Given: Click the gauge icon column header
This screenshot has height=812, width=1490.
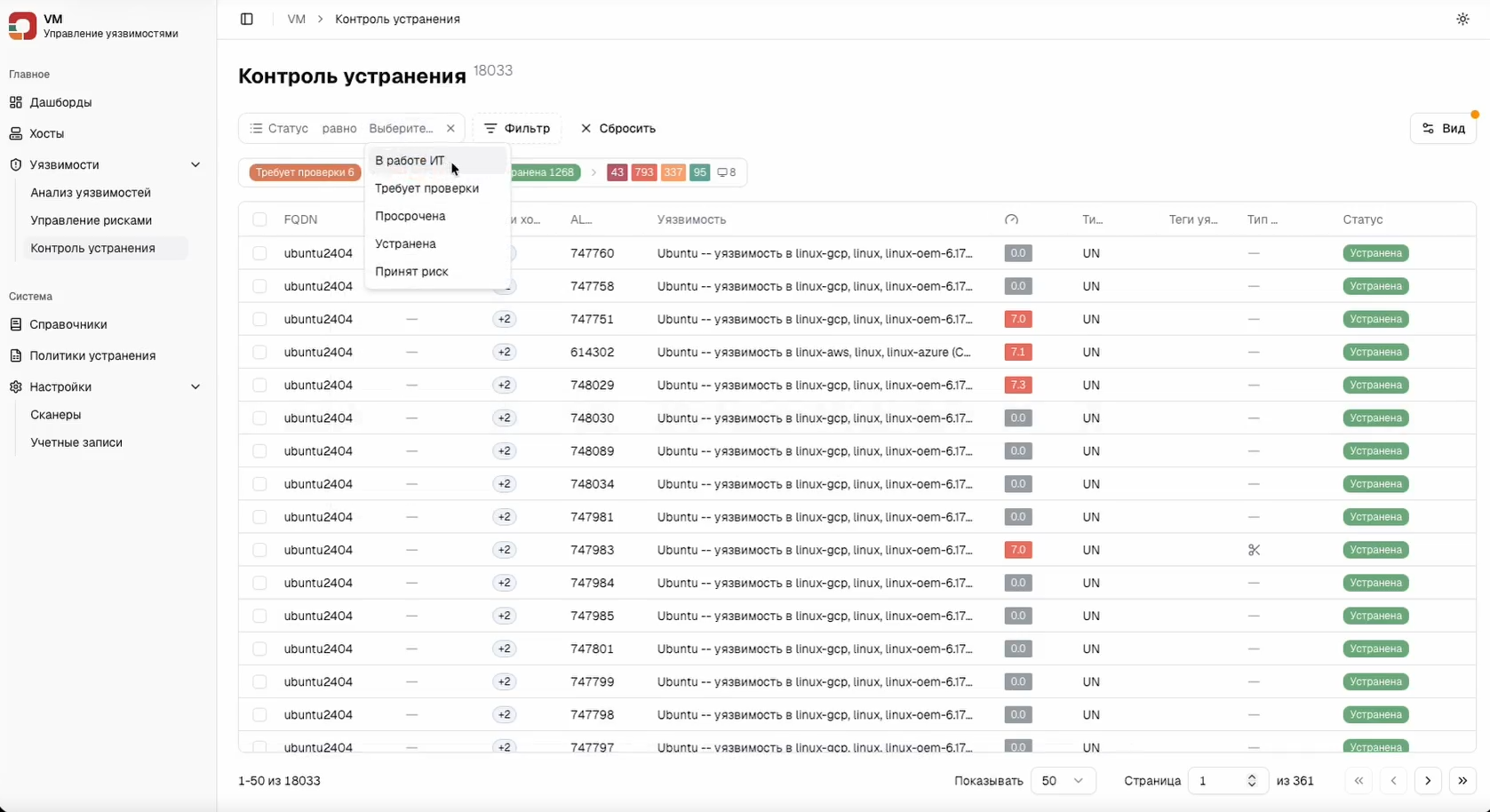Looking at the screenshot, I should 1011,219.
